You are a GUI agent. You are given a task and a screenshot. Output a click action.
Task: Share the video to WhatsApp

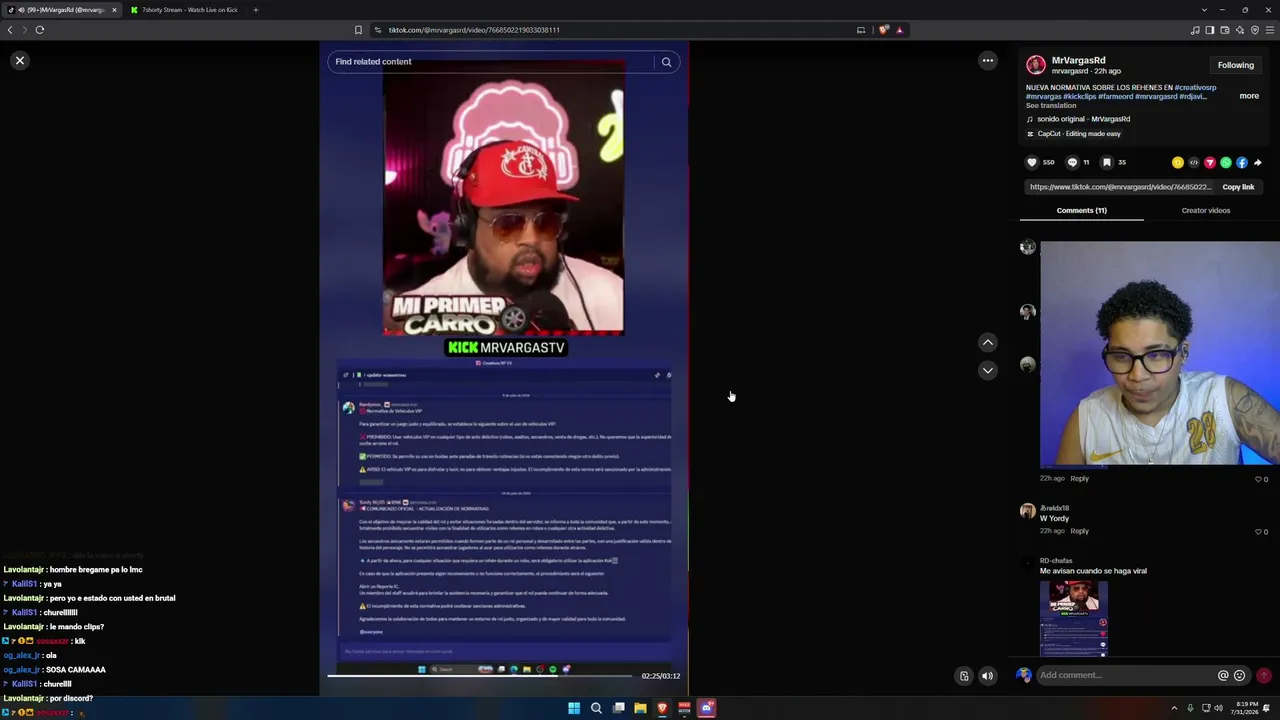(x=1226, y=162)
